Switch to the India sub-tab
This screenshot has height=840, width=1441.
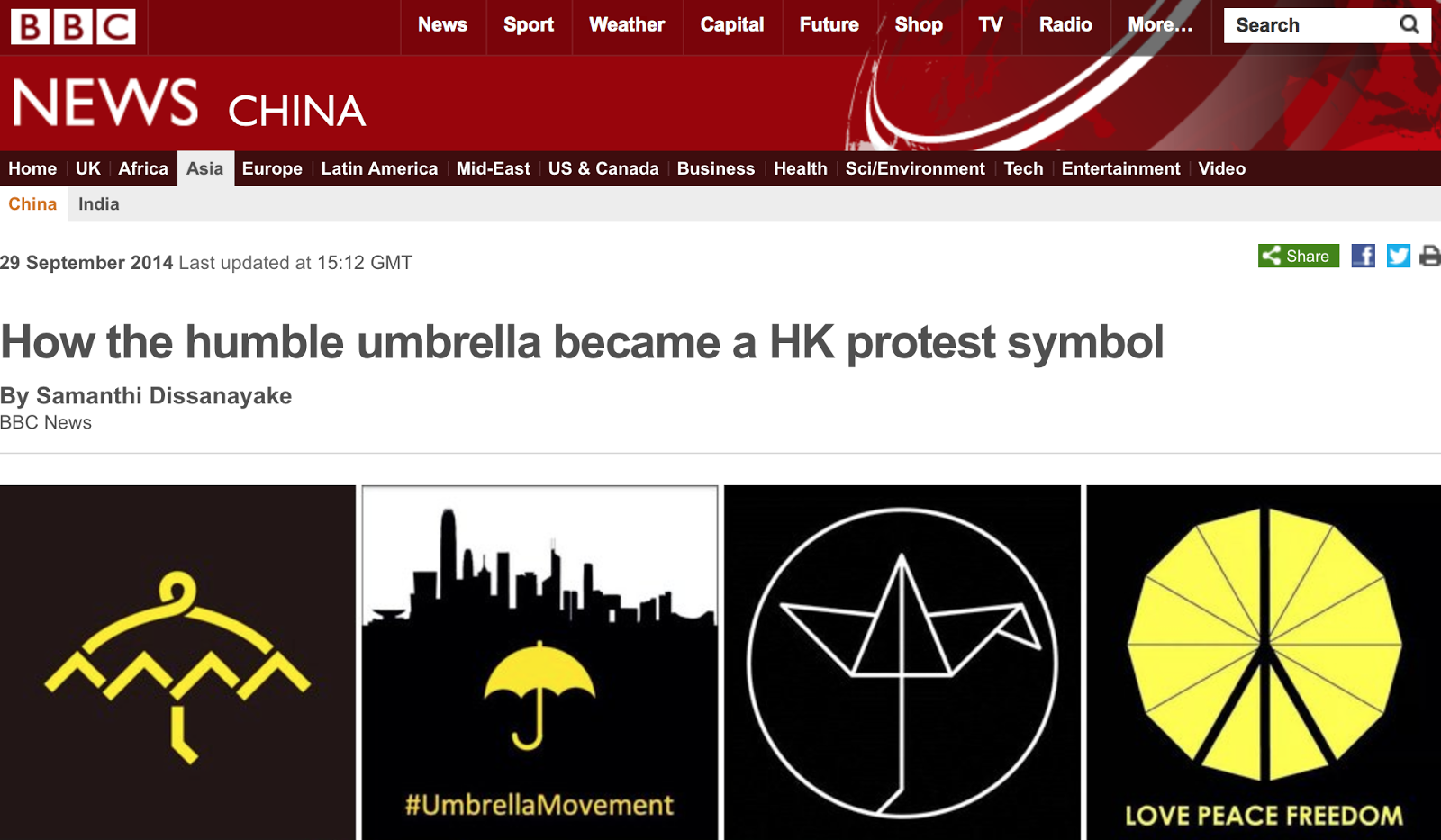click(99, 204)
